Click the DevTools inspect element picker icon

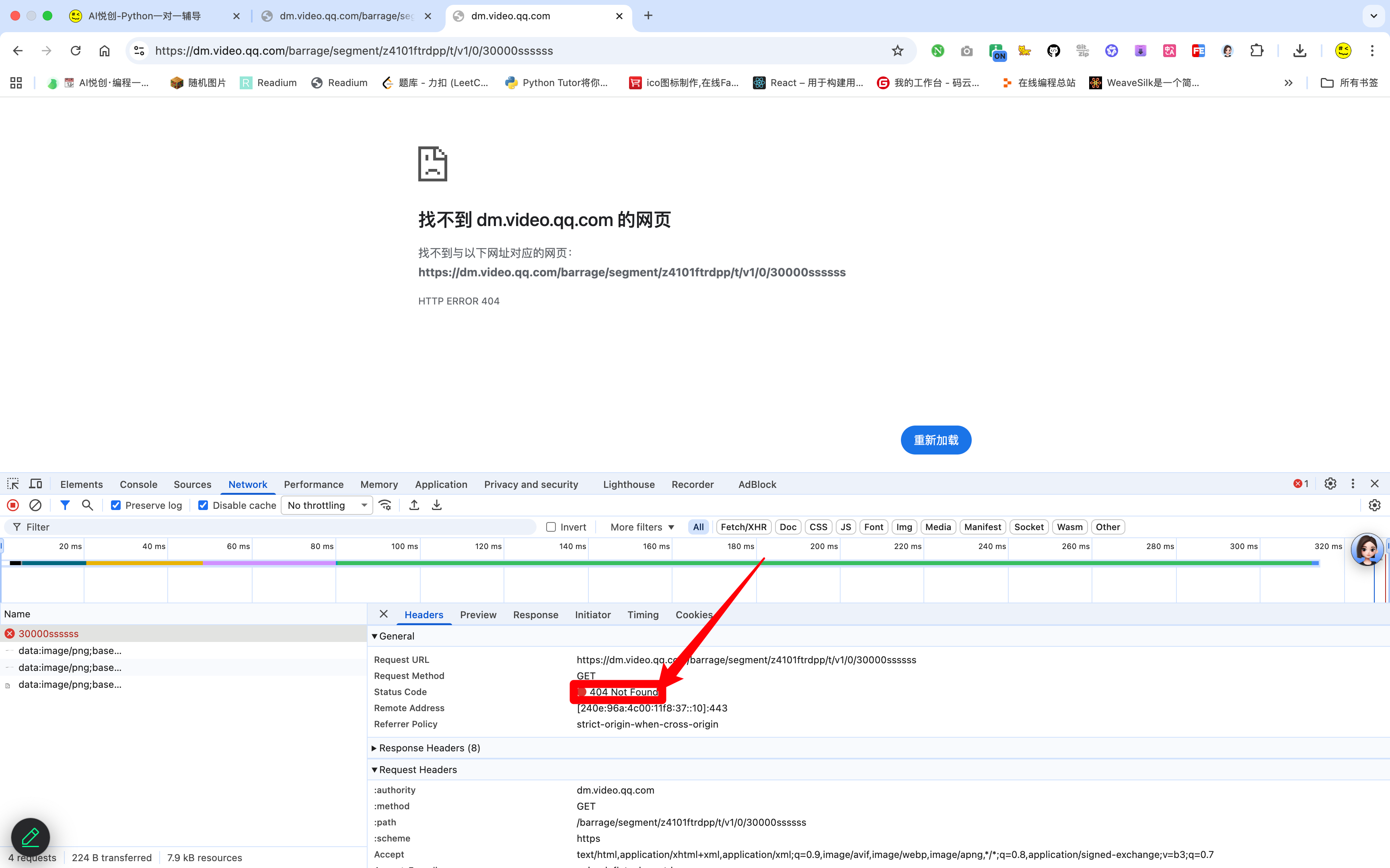coord(13,484)
